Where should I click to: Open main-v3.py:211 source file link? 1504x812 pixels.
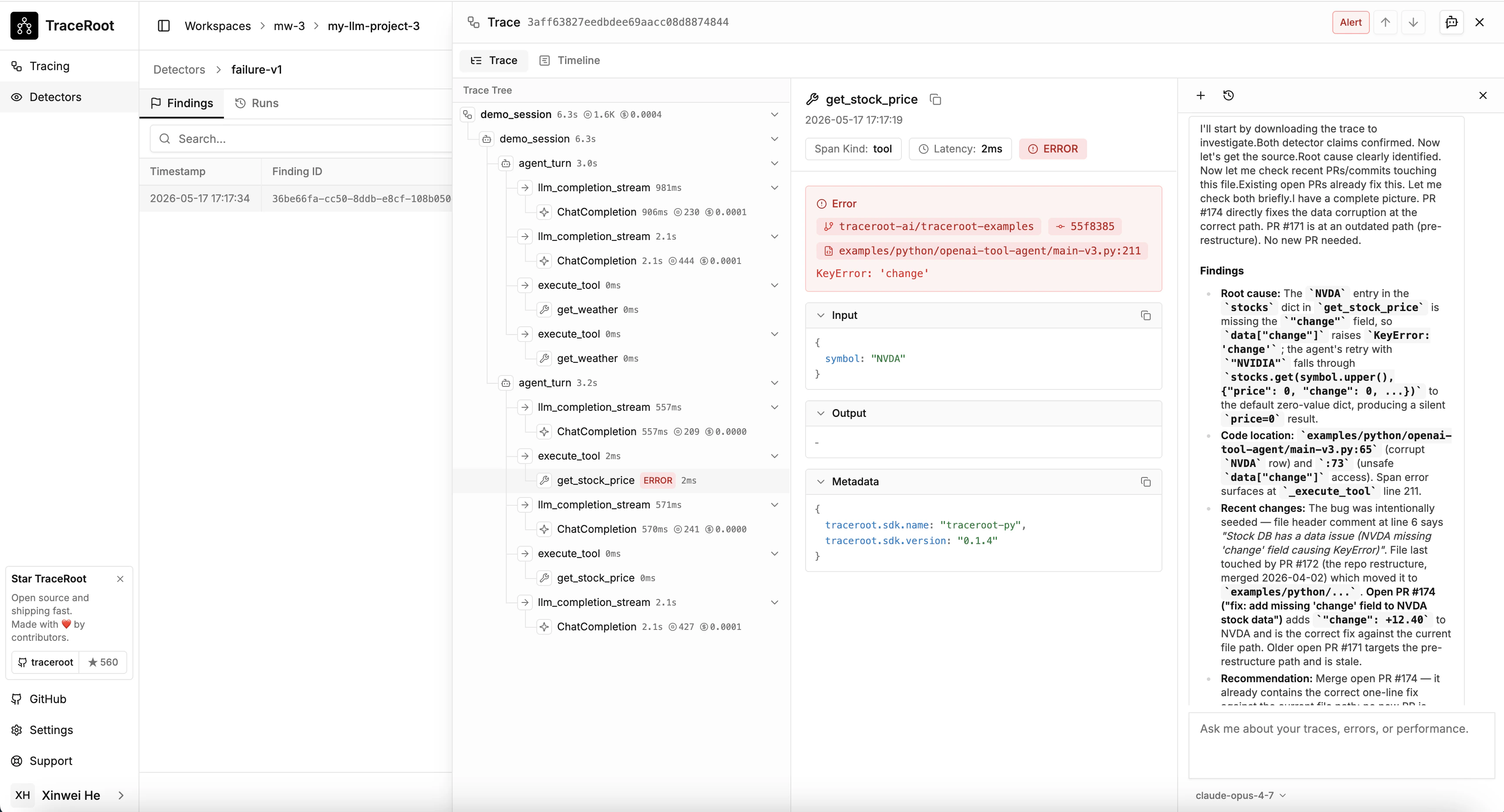tap(982, 251)
